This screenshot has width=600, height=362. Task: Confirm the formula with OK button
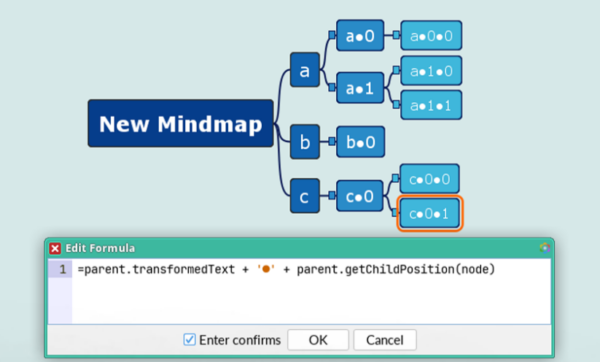pos(318,340)
